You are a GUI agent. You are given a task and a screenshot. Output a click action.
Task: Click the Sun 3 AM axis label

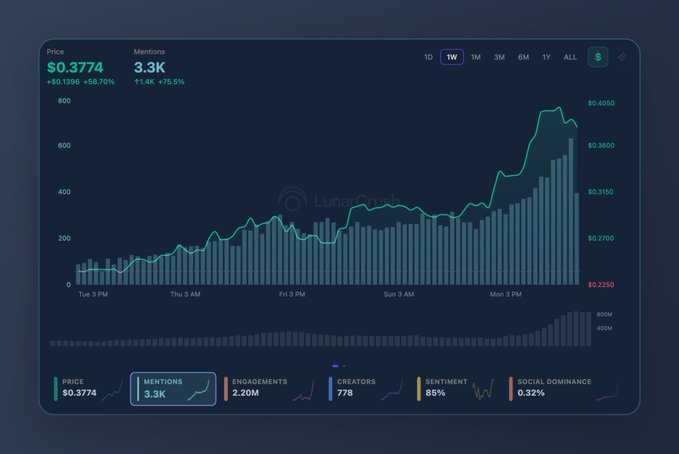click(398, 294)
